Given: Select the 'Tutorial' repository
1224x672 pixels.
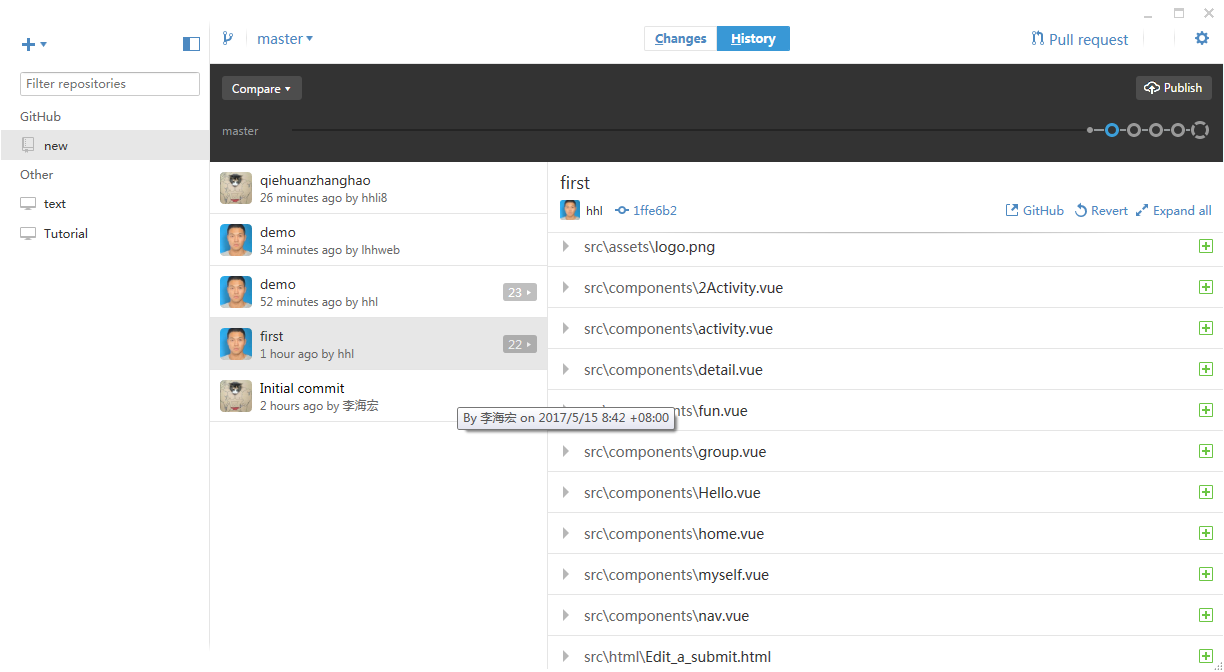Looking at the screenshot, I should click(105, 233).
